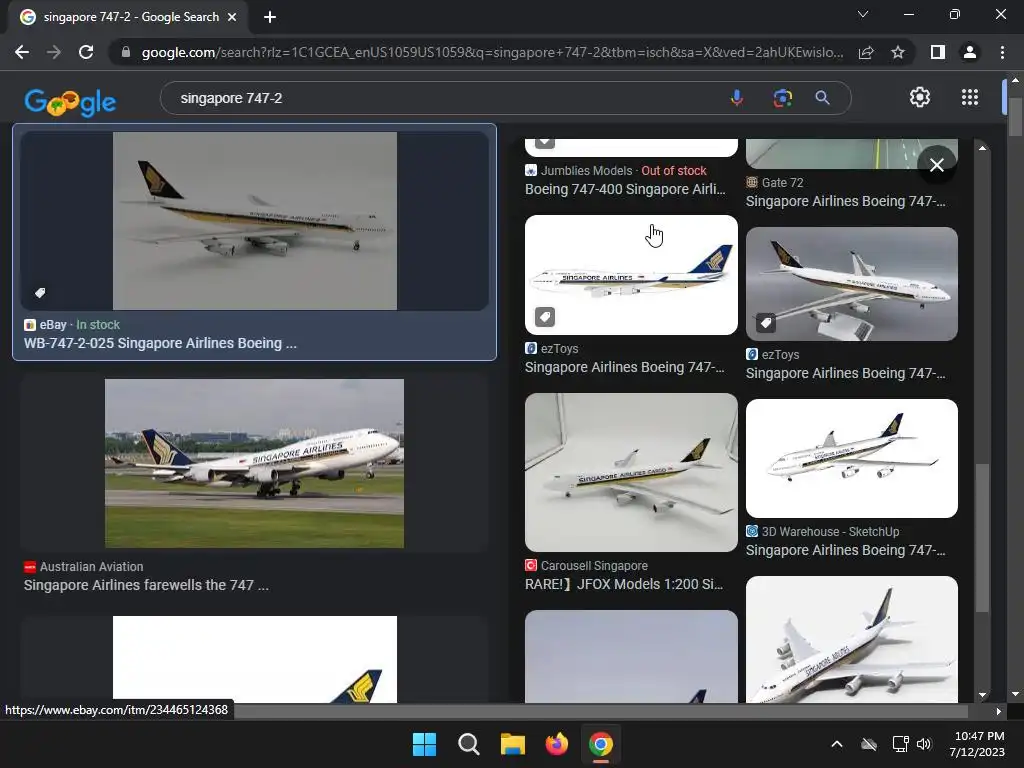Open Google quick settings gear

pos(920,97)
